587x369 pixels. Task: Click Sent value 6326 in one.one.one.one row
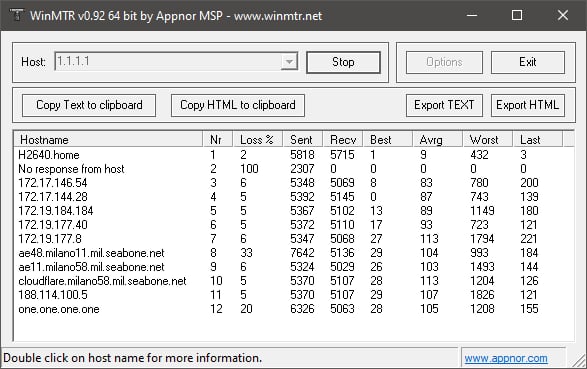click(302, 309)
